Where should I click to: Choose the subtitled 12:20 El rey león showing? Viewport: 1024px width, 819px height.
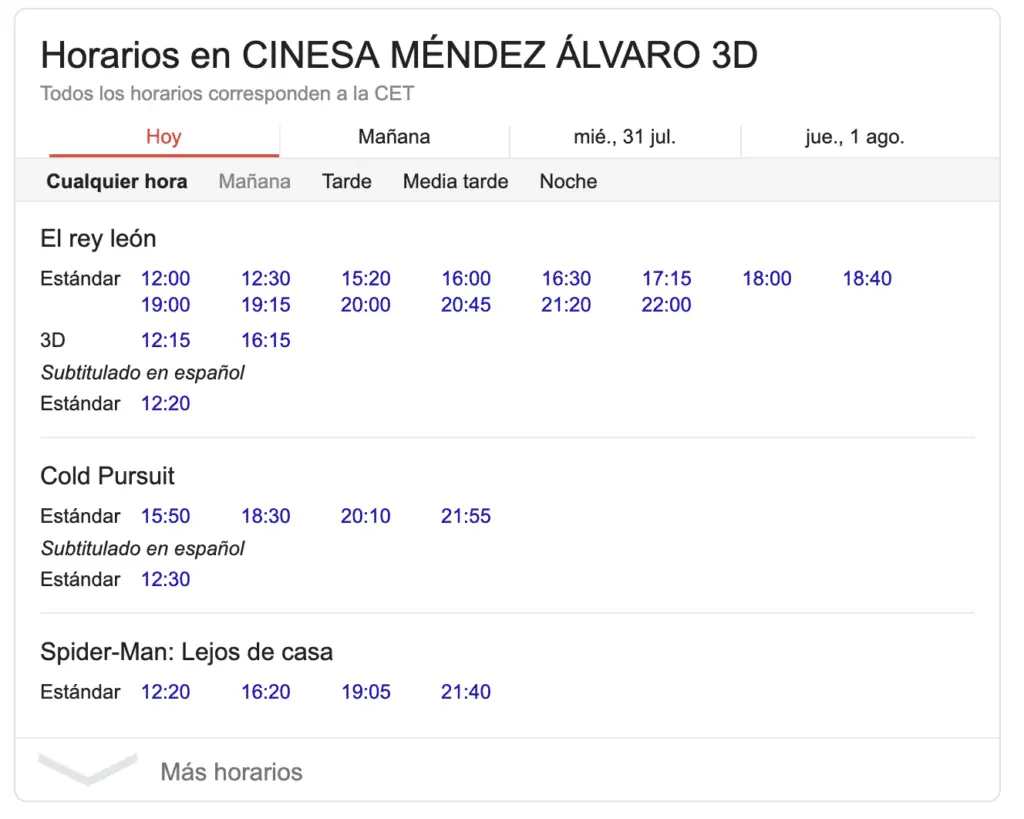[165, 404]
